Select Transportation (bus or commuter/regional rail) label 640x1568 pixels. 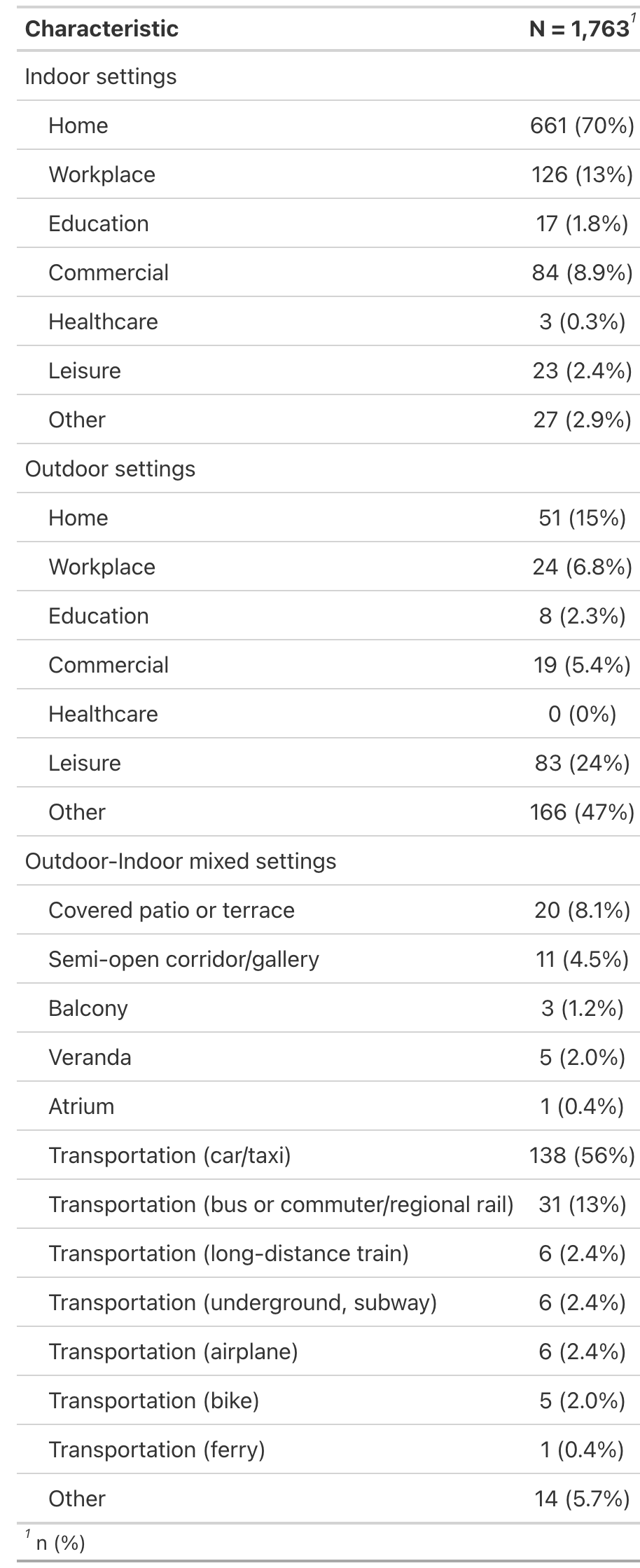point(281,1204)
